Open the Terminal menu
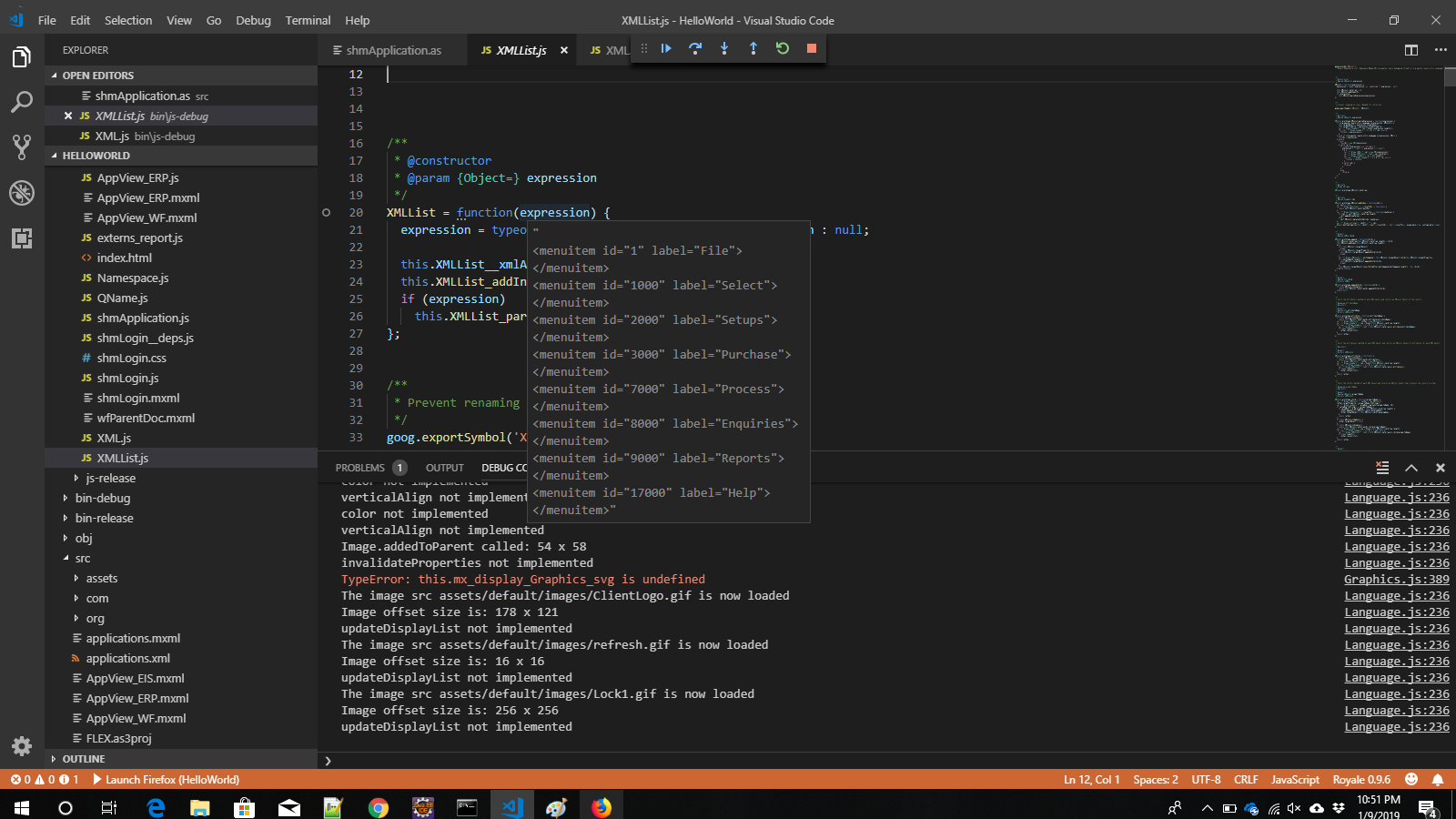1456x819 pixels. pyautogui.click(x=308, y=20)
